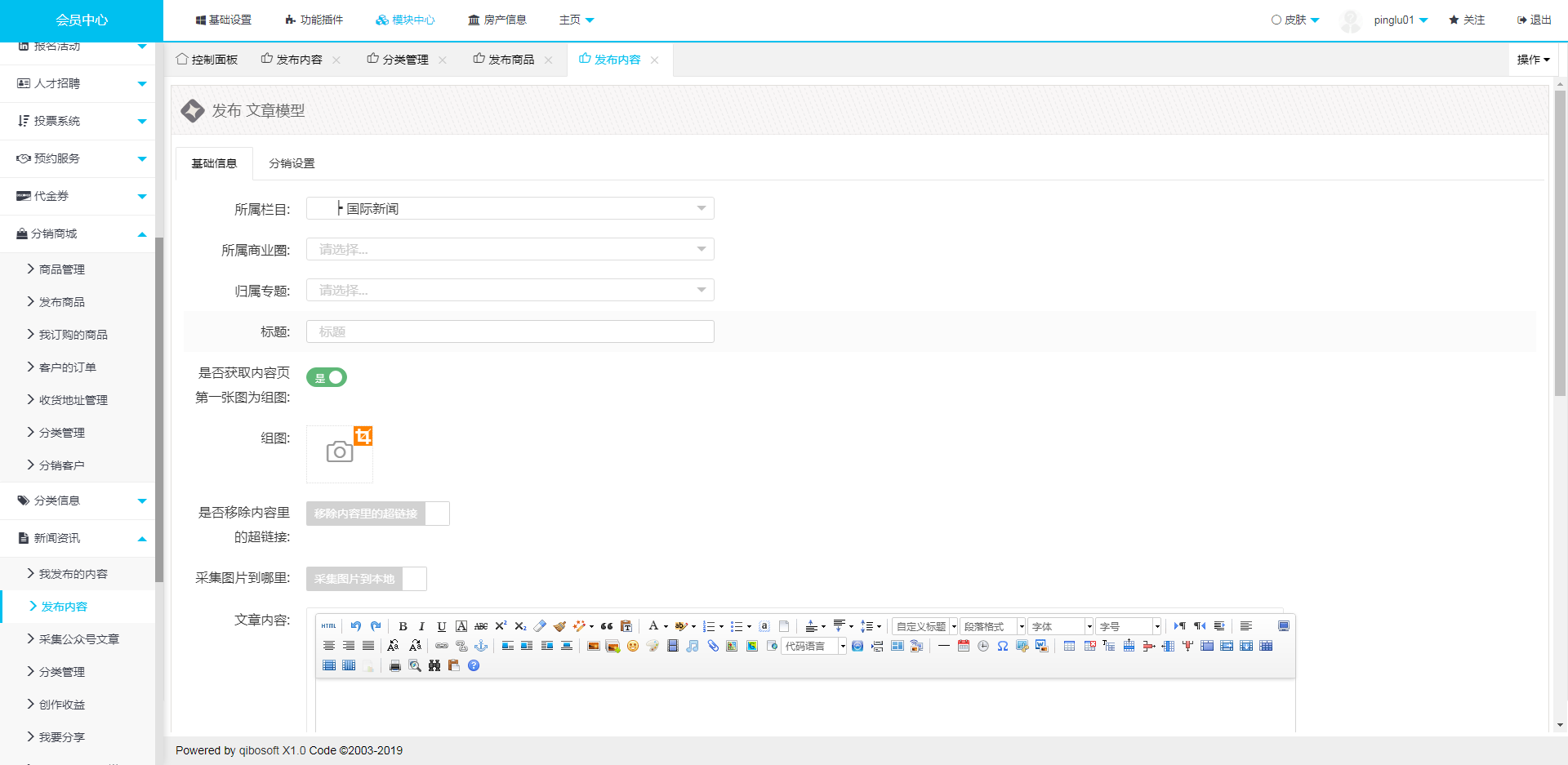Toggle the first-image-as-group-image switch

point(327,377)
